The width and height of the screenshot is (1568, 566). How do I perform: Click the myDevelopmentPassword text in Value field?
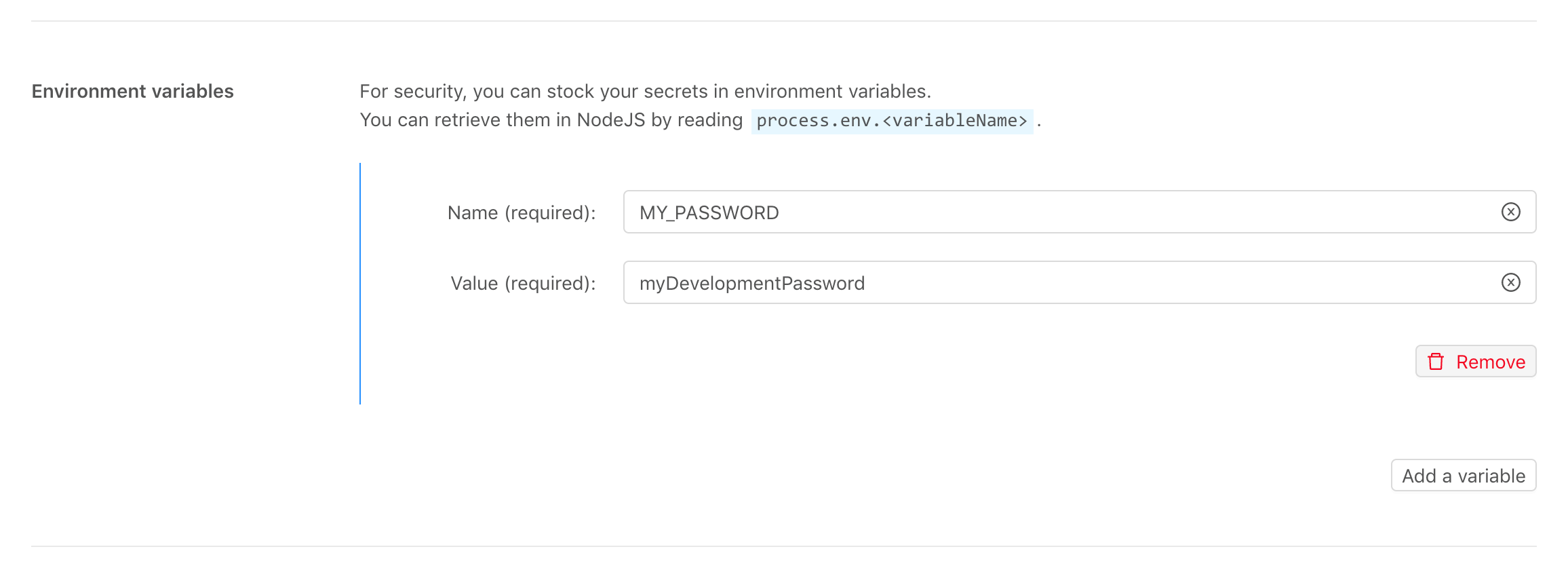point(751,284)
